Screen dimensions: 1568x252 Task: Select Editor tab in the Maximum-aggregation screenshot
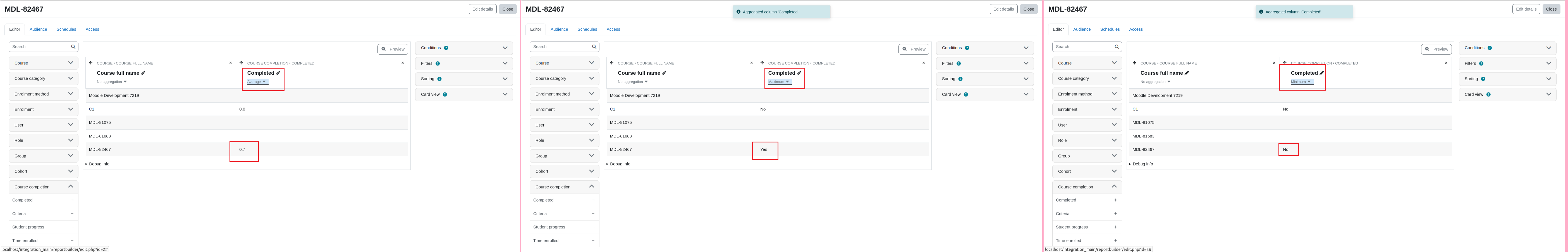(x=536, y=29)
